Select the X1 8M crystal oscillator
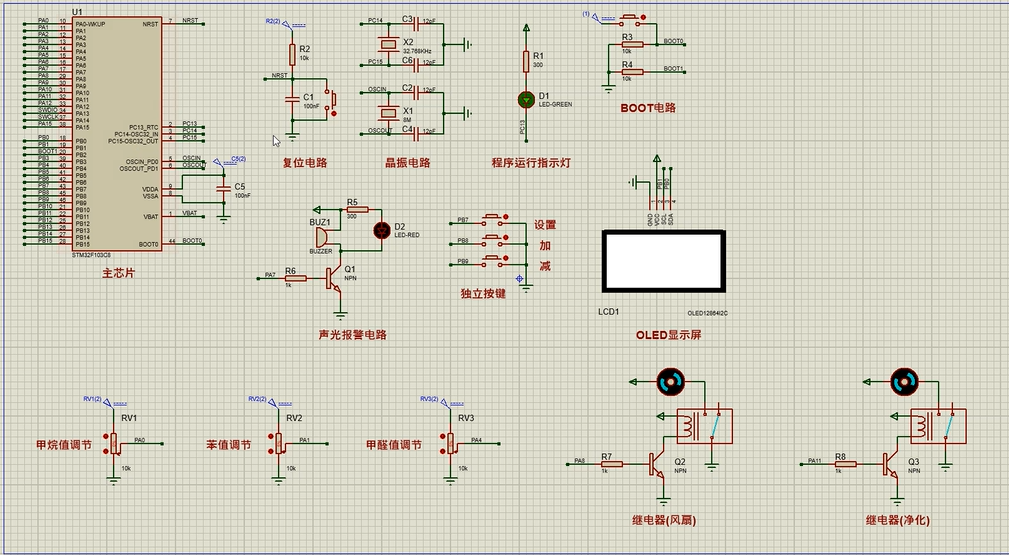This screenshot has width=1009, height=555. 388,113
